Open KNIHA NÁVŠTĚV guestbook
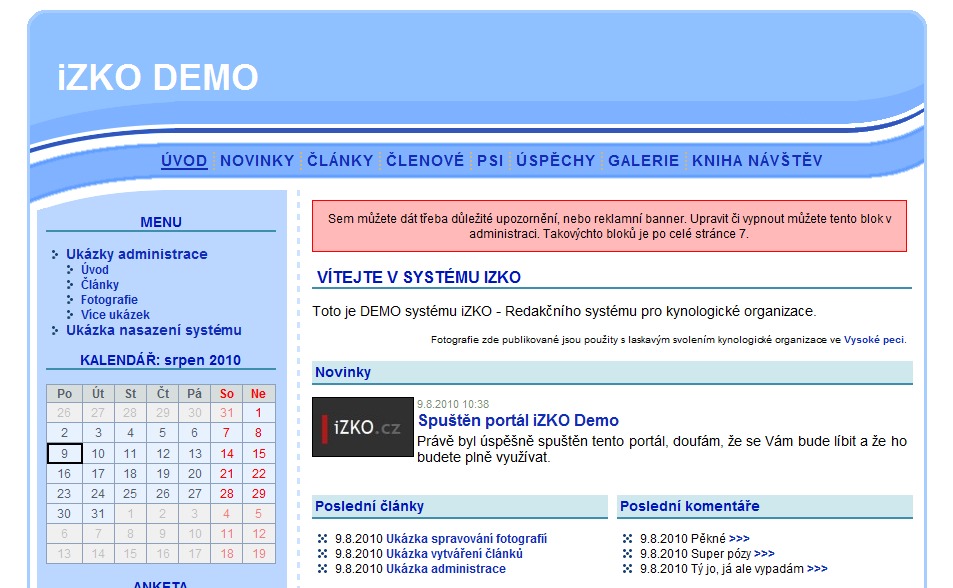The width and height of the screenshot is (953, 588). click(757, 161)
